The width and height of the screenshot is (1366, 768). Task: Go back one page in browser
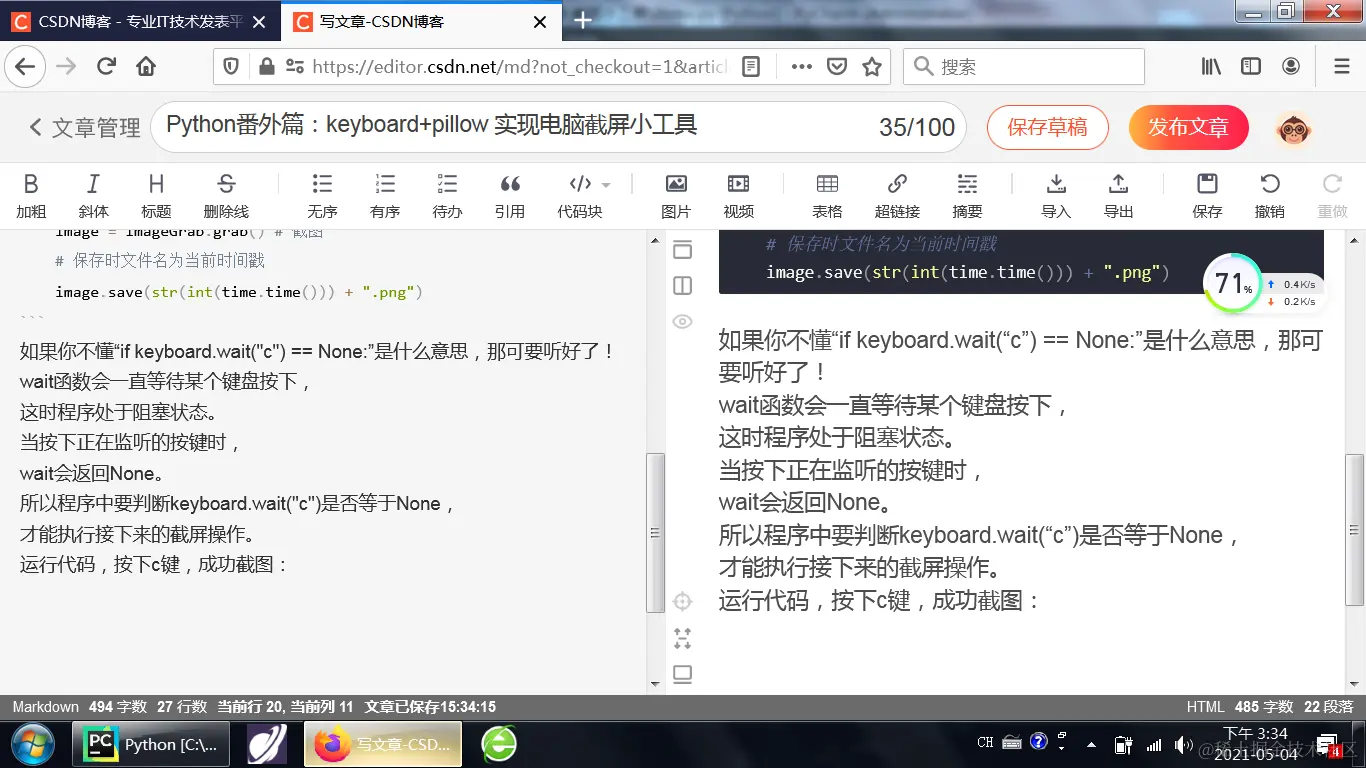[24, 67]
